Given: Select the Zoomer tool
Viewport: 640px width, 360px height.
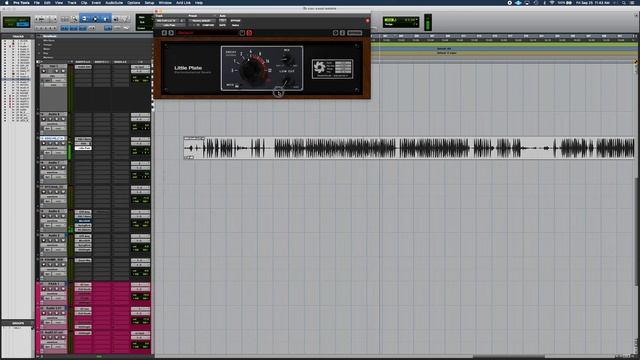Looking at the screenshot, I should [x=75, y=19].
